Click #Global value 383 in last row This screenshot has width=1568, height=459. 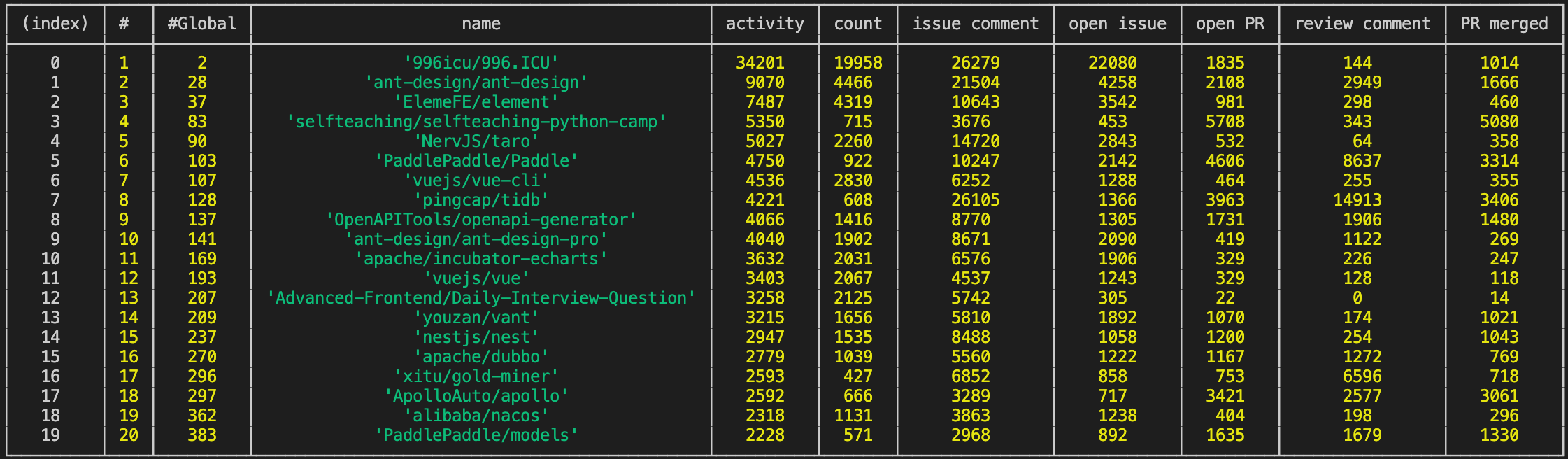coord(201,435)
